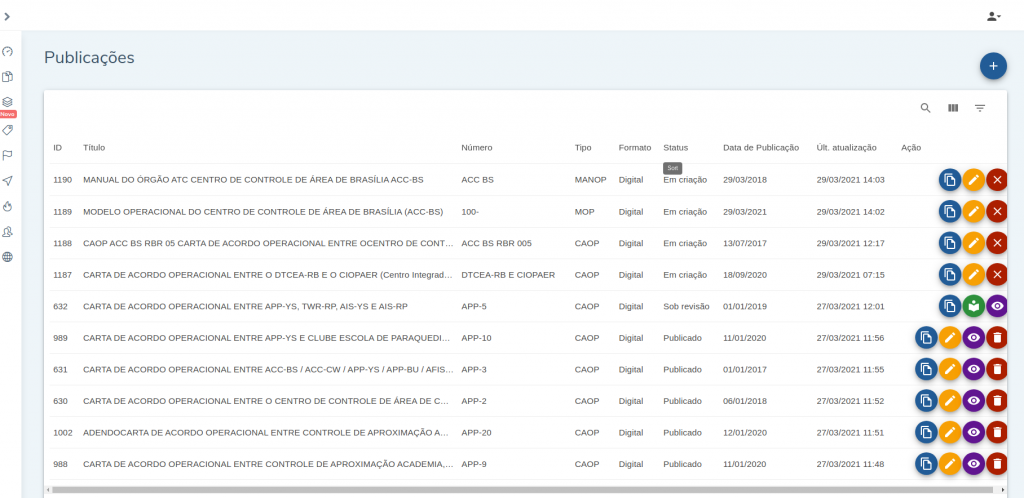Copy publication 632 with duplicate icon

[x=950, y=306]
